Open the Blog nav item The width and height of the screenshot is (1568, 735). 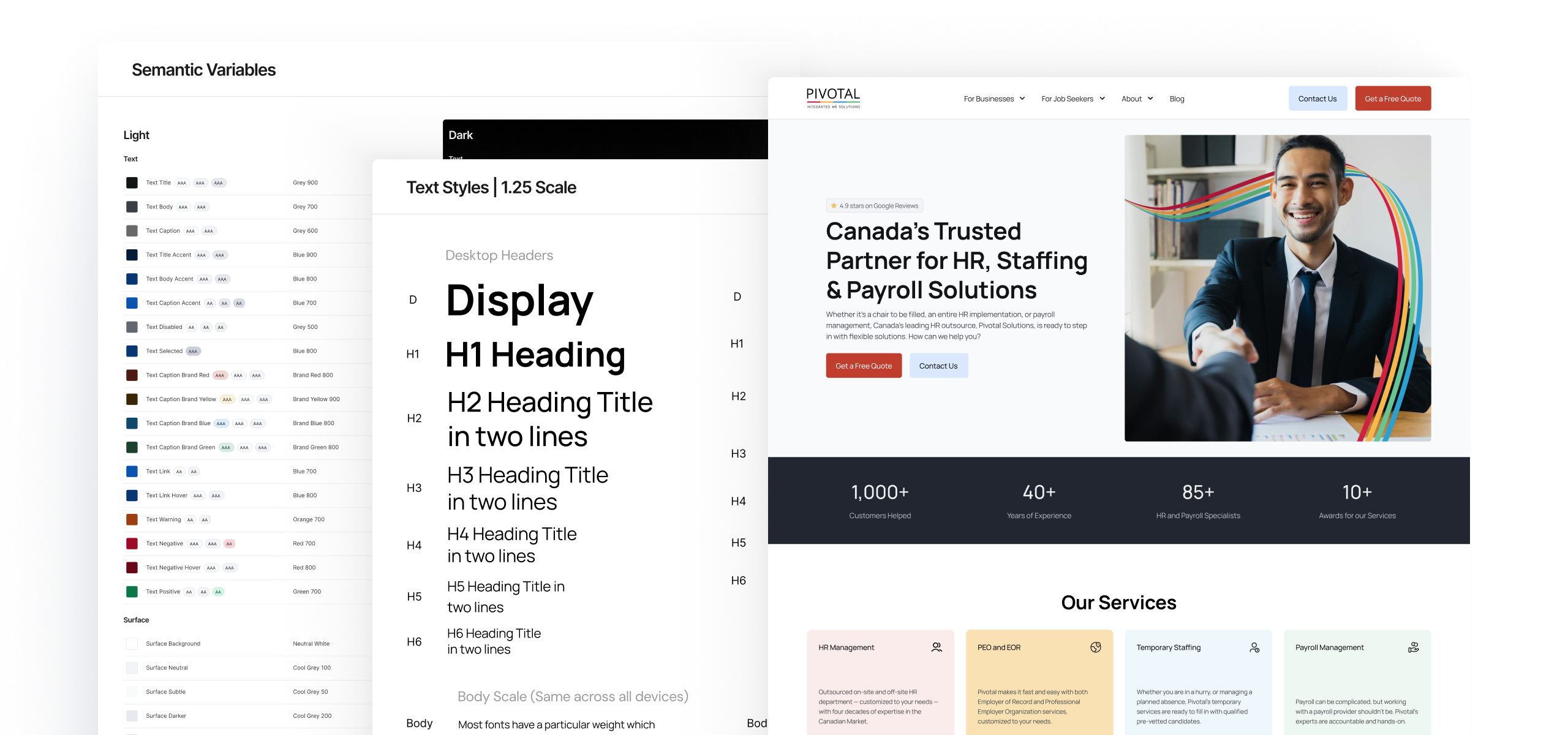pos(1177,99)
